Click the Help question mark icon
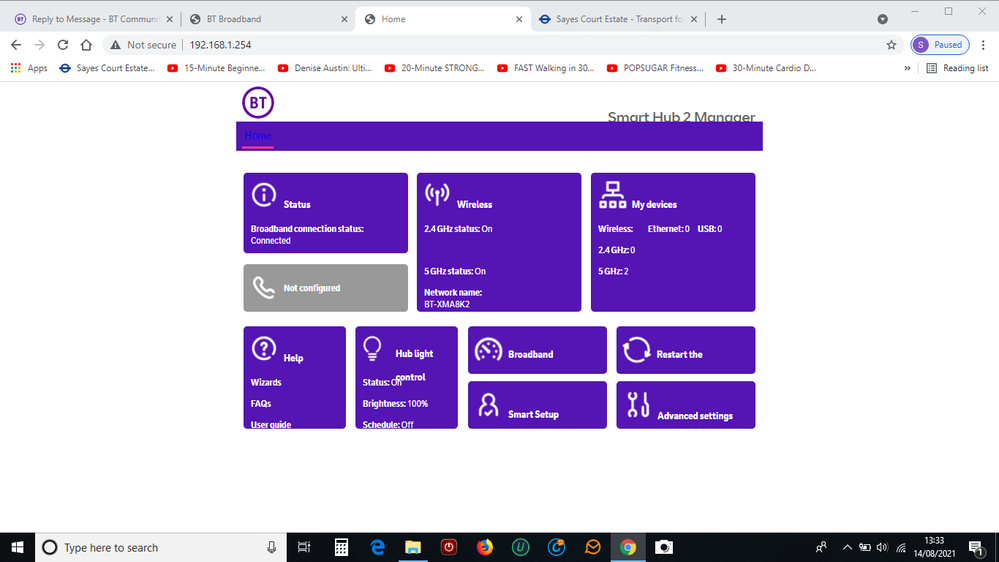The height and width of the screenshot is (562, 999). coord(263,349)
